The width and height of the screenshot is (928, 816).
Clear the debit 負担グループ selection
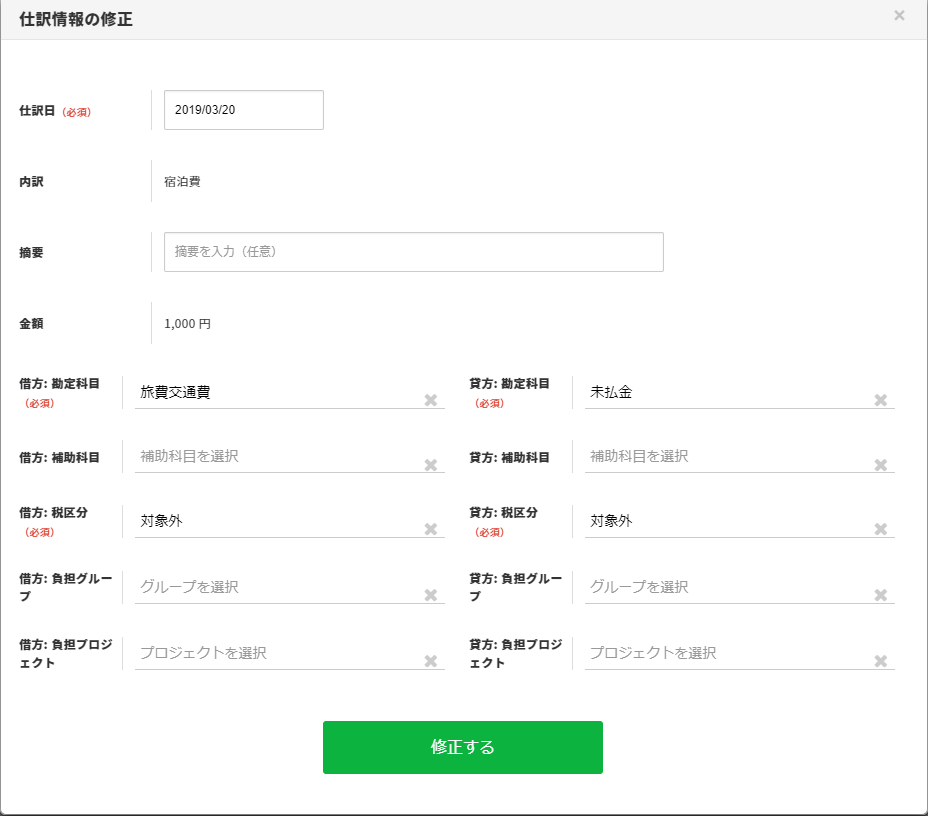pos(431,595)
